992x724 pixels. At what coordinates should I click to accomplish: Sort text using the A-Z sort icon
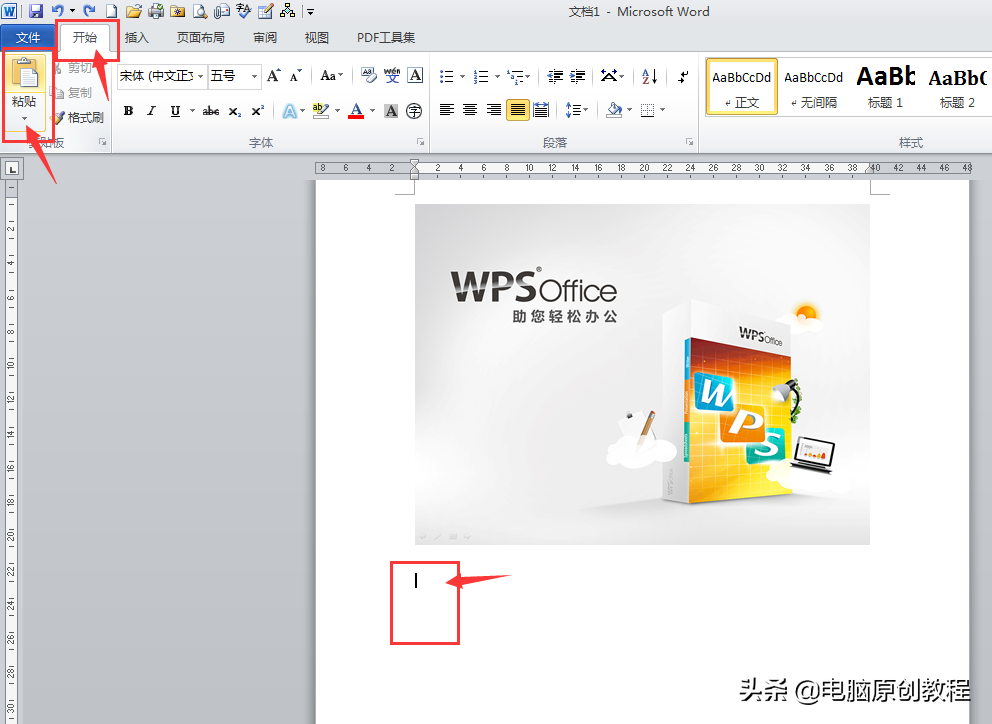[650, 77]
